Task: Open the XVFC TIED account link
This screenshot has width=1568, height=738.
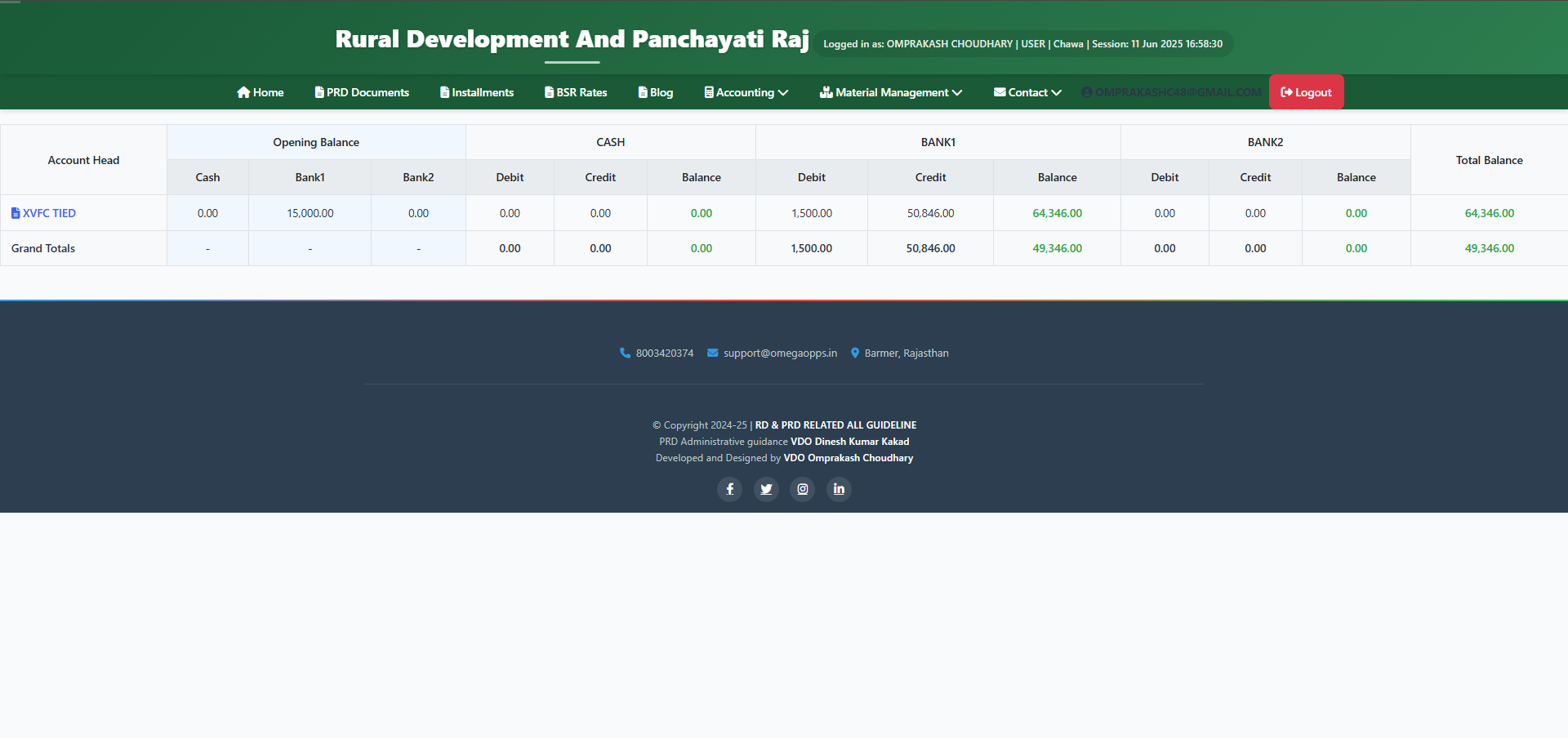Action: (51, 212)
